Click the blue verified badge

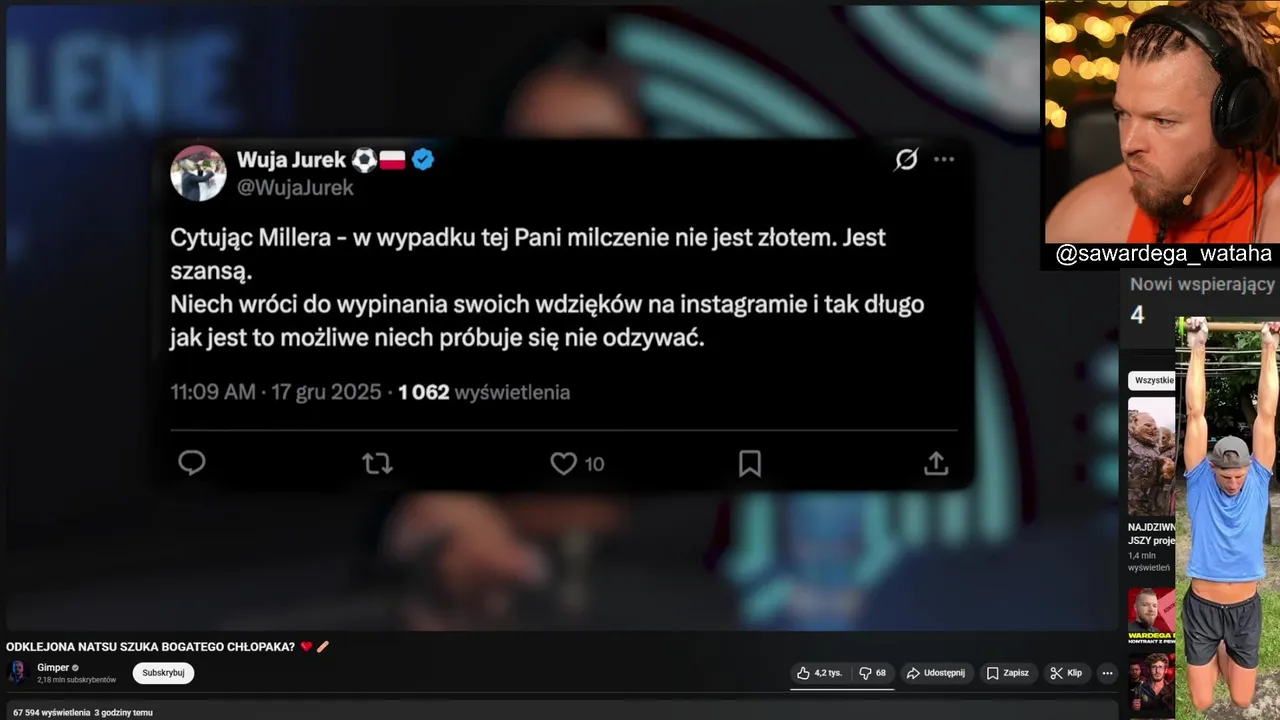point(423,159)
